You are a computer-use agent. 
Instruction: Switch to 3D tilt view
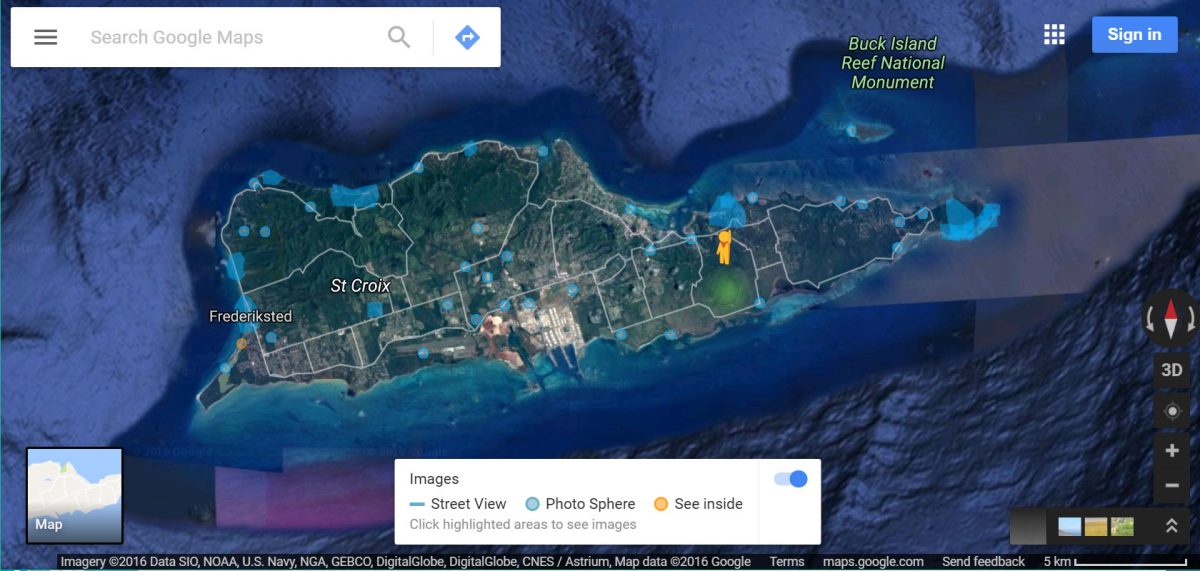click(x=1171, y=370)
